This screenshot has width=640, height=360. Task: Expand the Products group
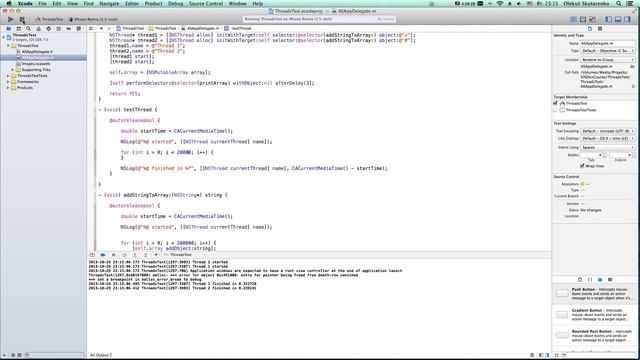8,88
